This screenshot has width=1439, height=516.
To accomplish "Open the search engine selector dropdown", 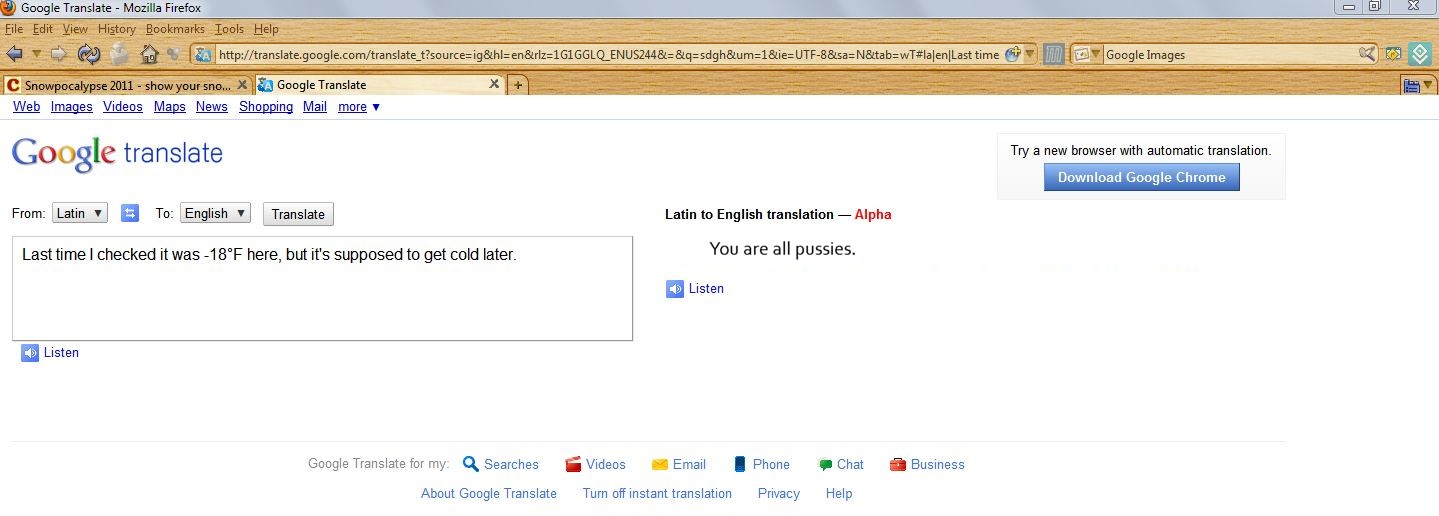I will (x=1088, y=54).
